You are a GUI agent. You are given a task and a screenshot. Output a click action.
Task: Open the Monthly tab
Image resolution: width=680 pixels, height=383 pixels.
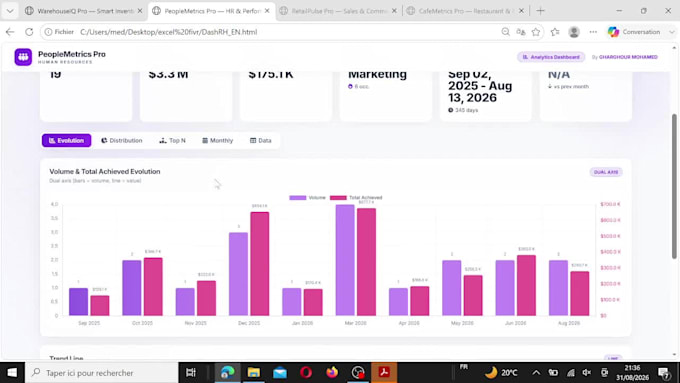[x=218, y=141]
